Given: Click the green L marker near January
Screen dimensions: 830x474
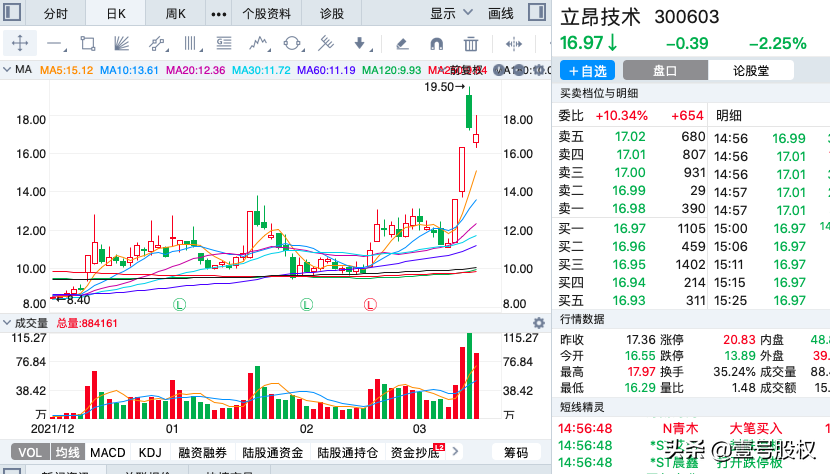Looking at the screenshot, I should pyautogui.click(x=179, y=305).
